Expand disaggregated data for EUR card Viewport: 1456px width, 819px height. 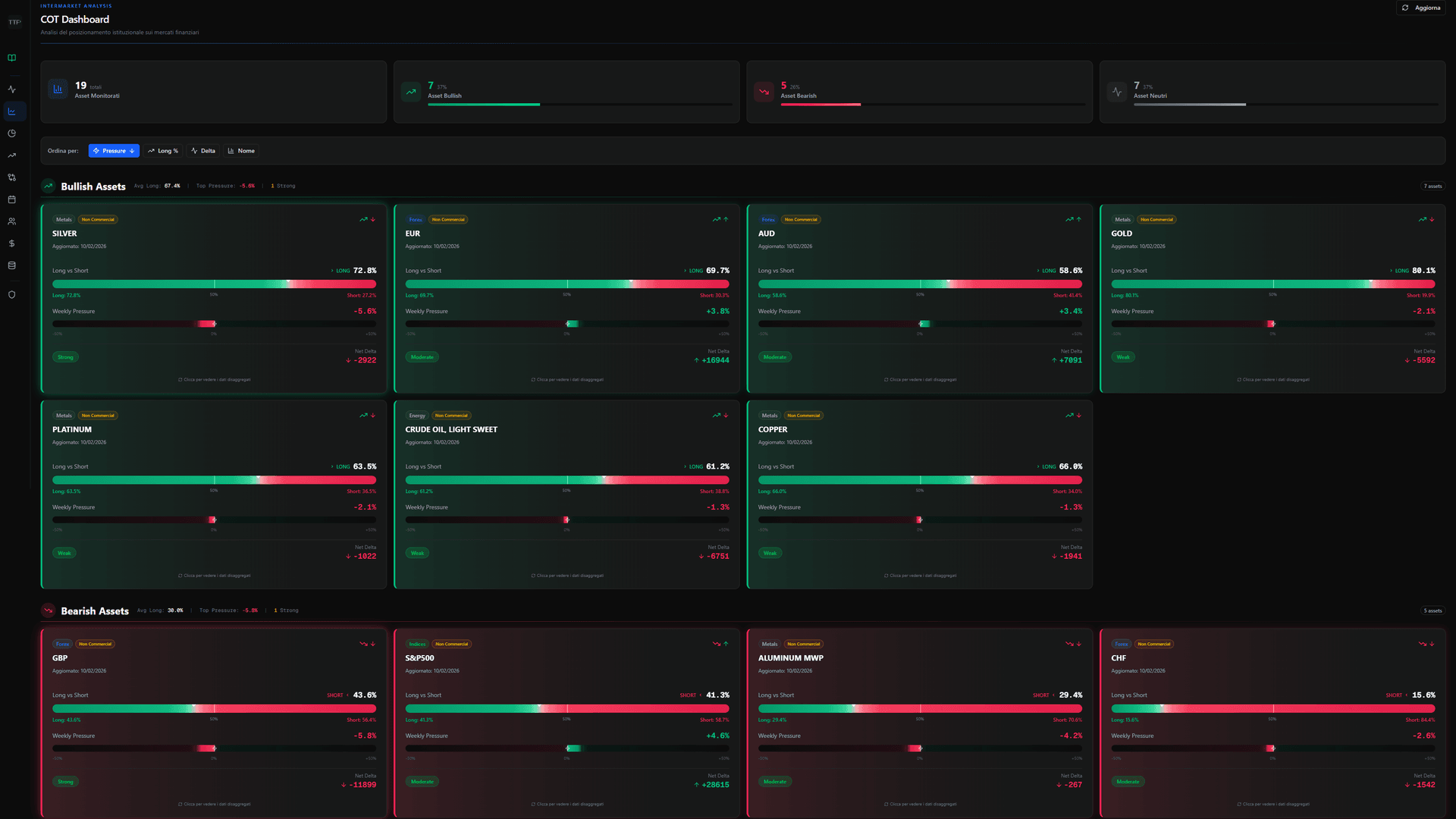coord(567,379)
